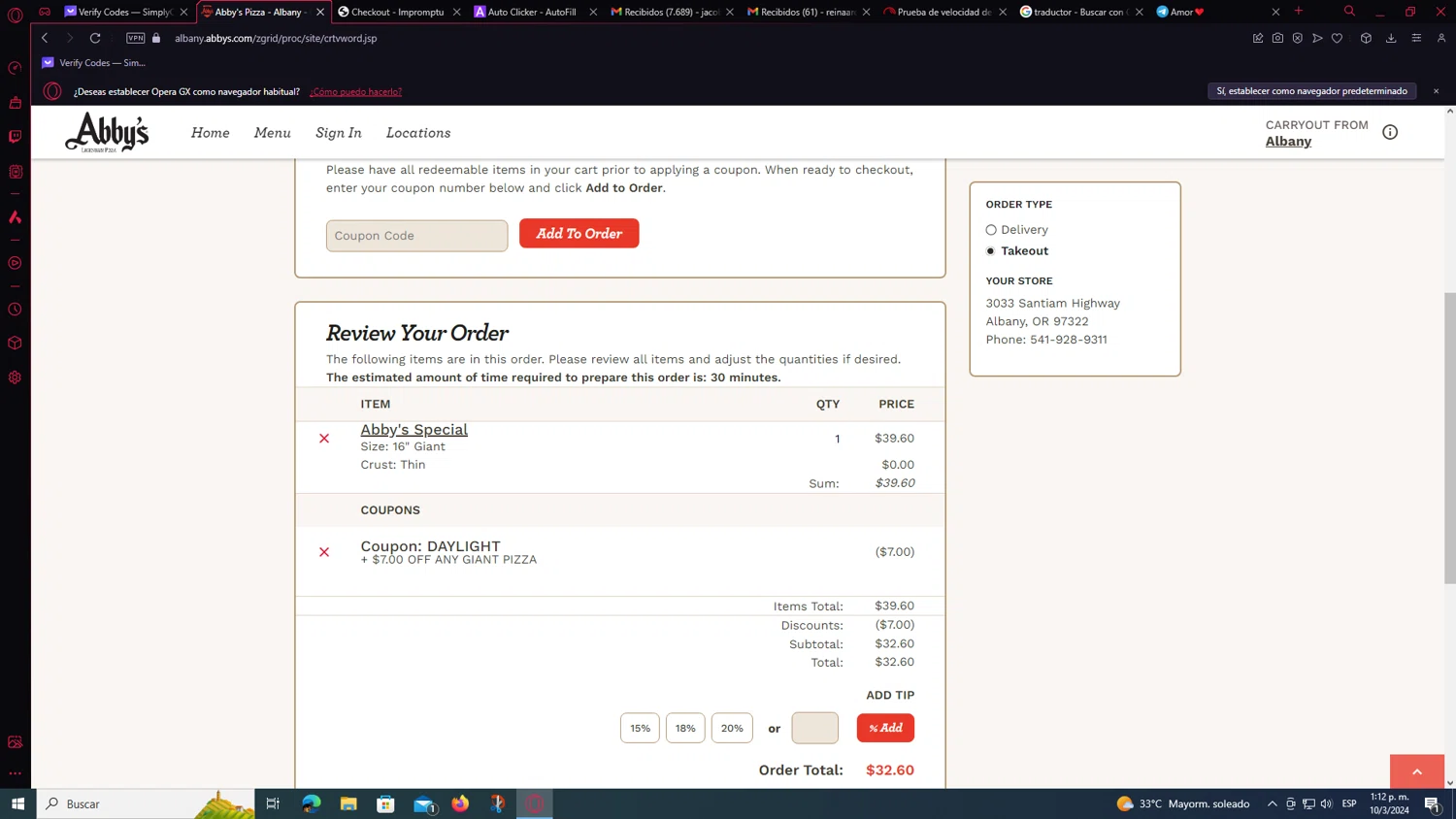
Task: Click the sidebar picture icon near bottom
Action: click(15, 742)
